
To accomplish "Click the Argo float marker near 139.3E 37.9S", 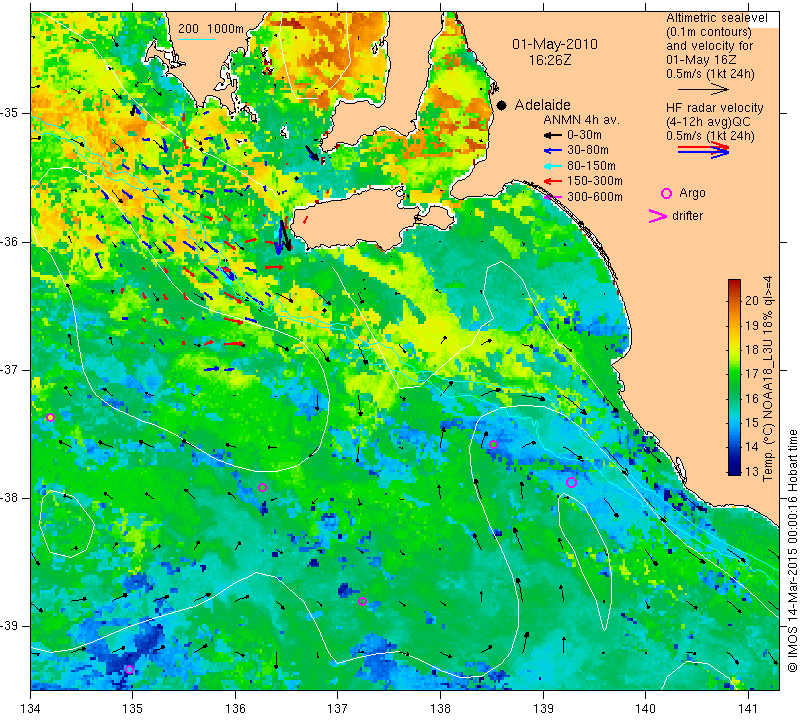I will point(571,482).
